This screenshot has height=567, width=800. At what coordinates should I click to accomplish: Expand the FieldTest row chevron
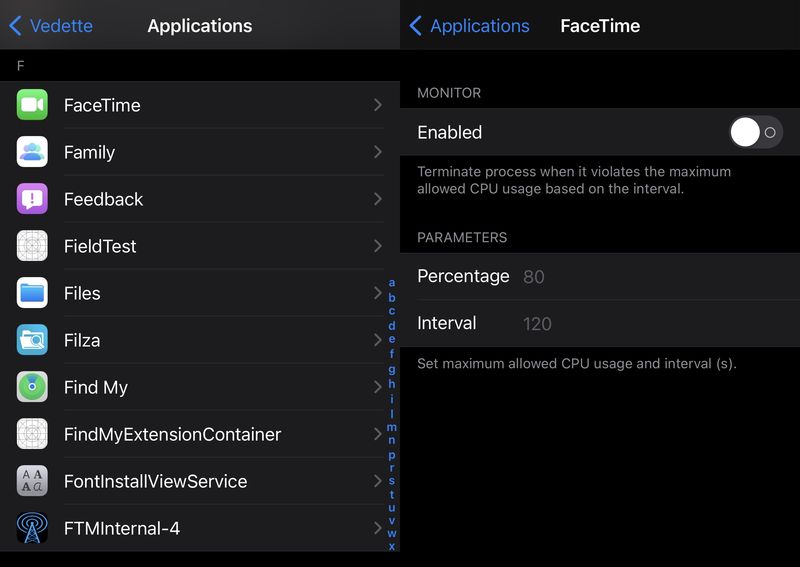point(378,246)
